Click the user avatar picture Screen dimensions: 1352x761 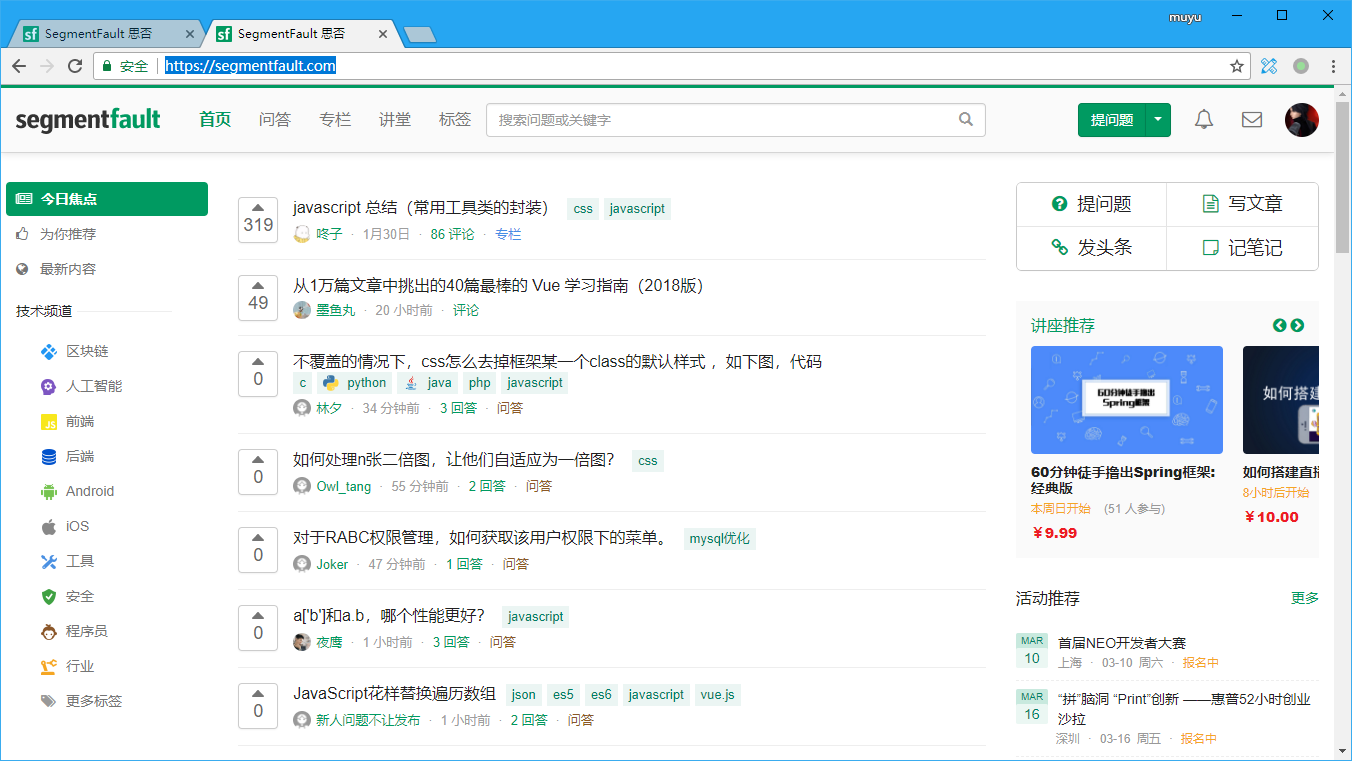click(x=1301, y=120)
